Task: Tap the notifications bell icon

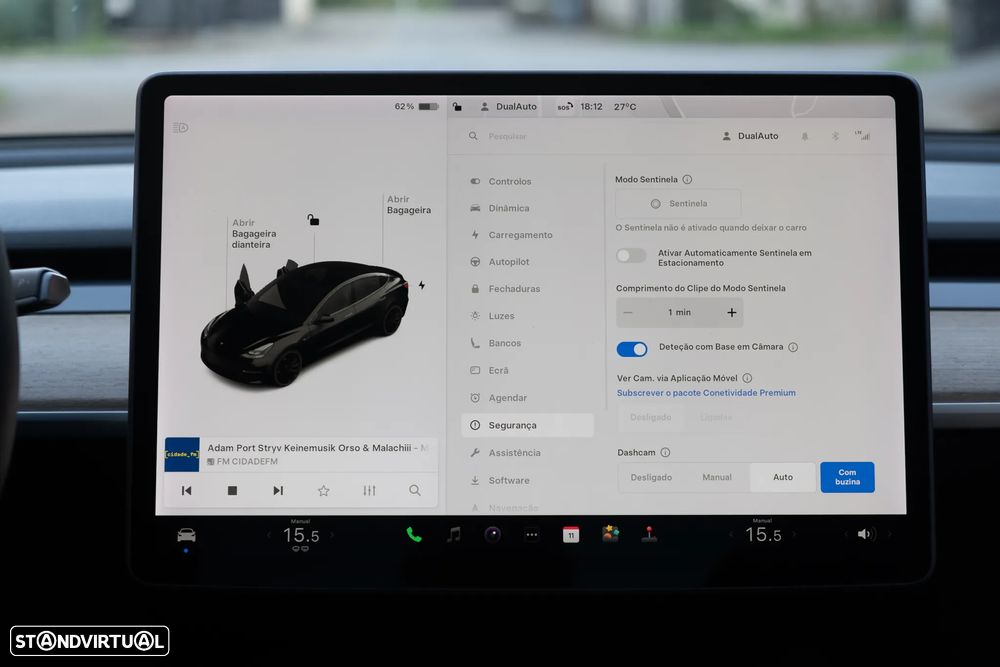Action: (805, 136)
